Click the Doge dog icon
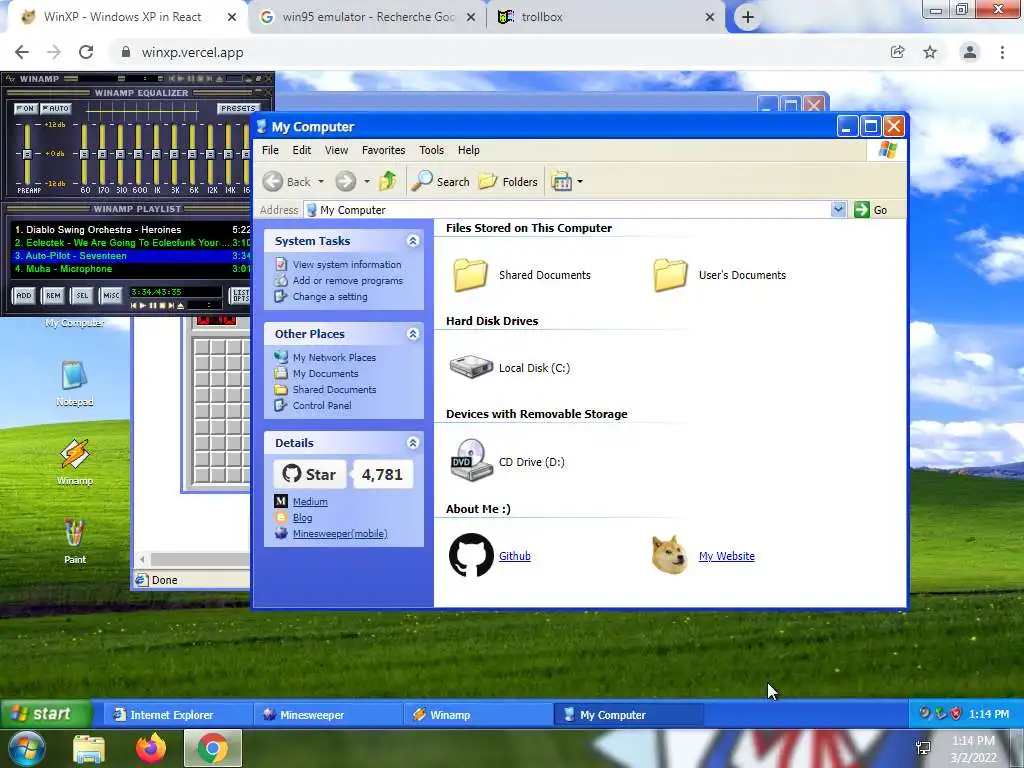 (670, 555)
